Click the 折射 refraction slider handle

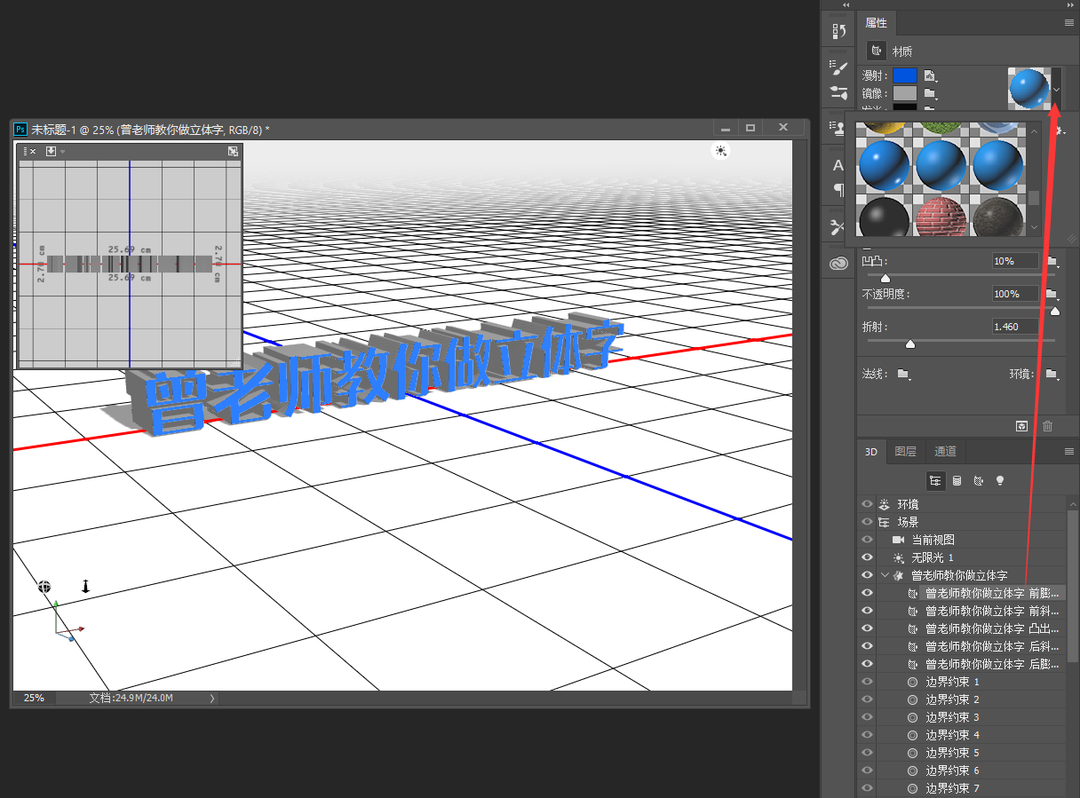point(910,344)
